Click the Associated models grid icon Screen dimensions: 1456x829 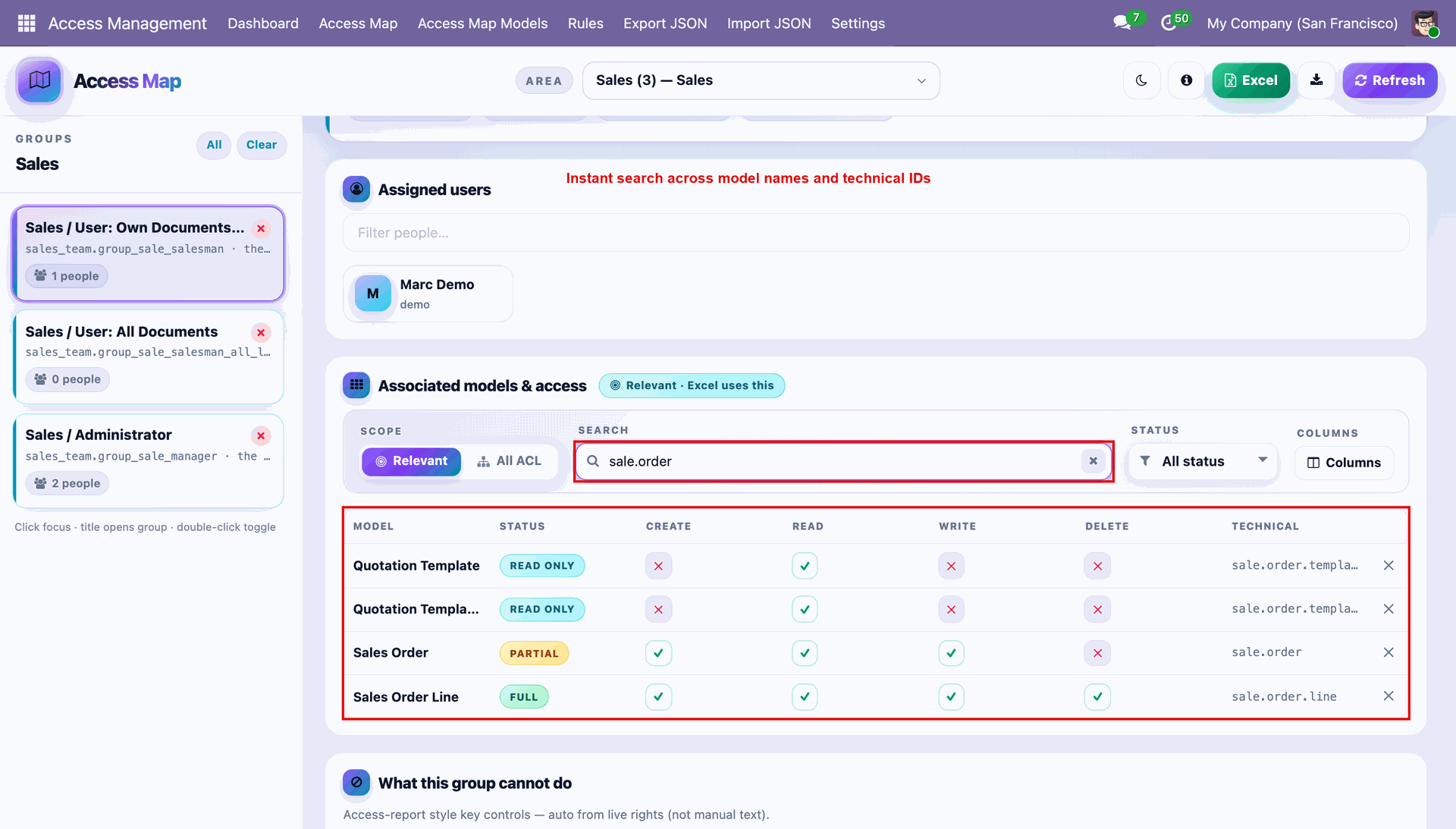(356, 385)
